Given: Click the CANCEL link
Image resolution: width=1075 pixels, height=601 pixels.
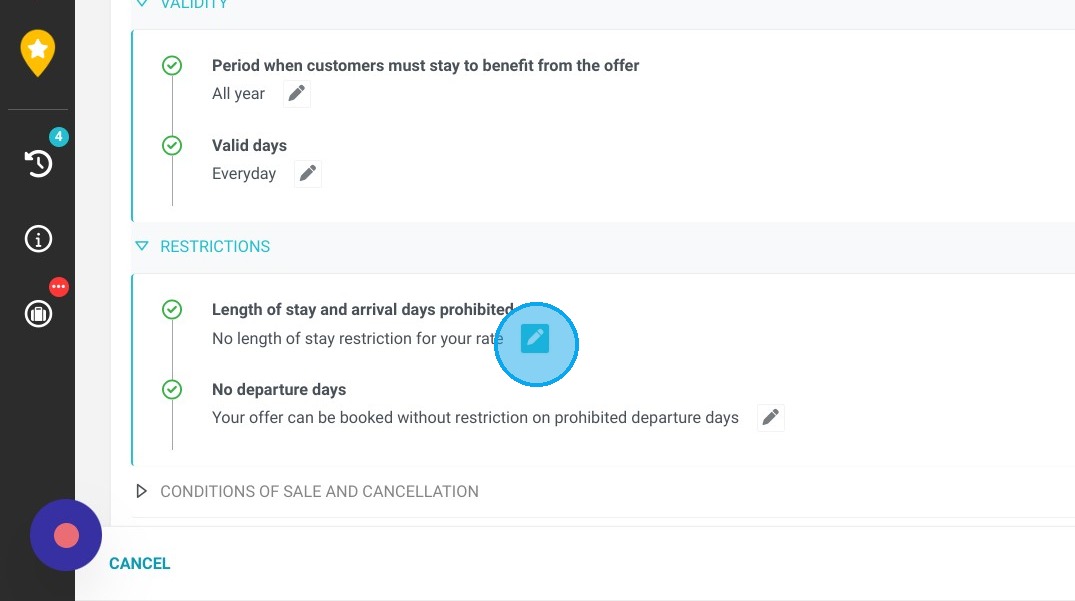Looking at the screenshot, I should coord(140,563).
